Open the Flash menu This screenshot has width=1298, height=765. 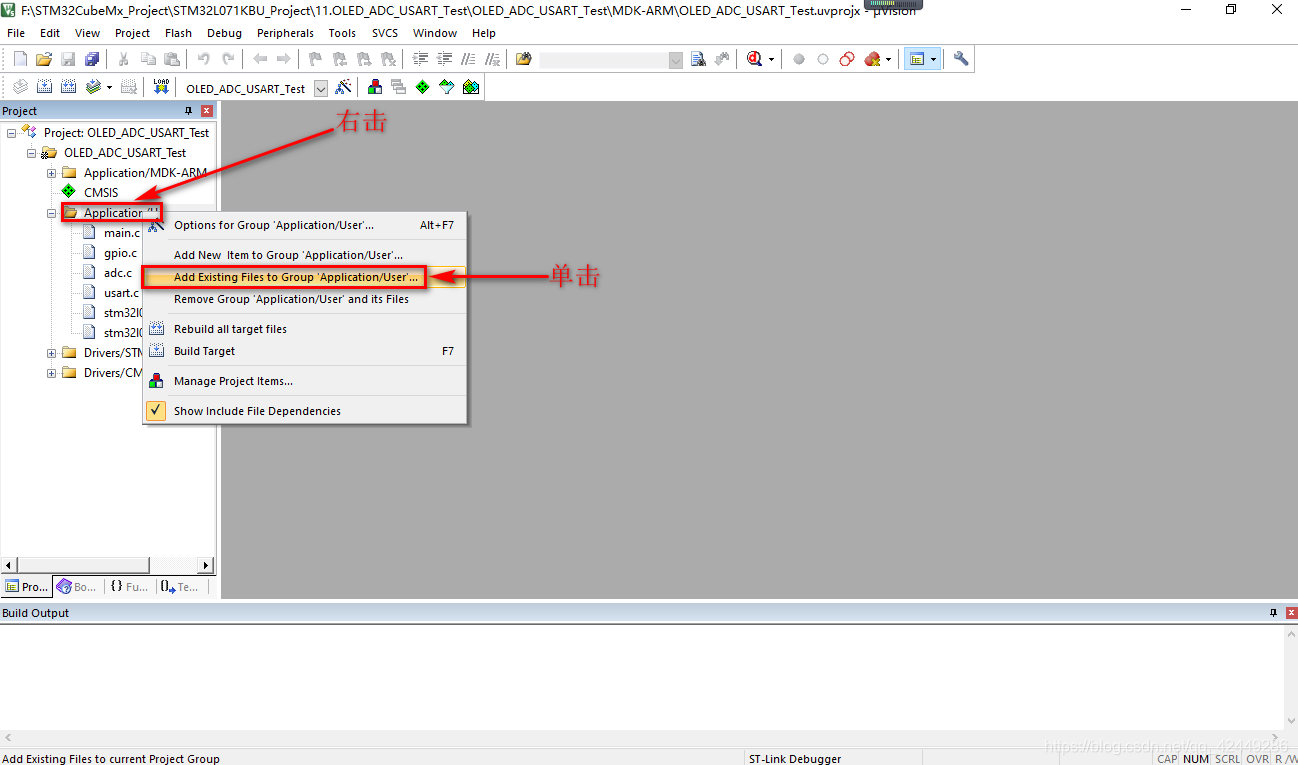178,33
